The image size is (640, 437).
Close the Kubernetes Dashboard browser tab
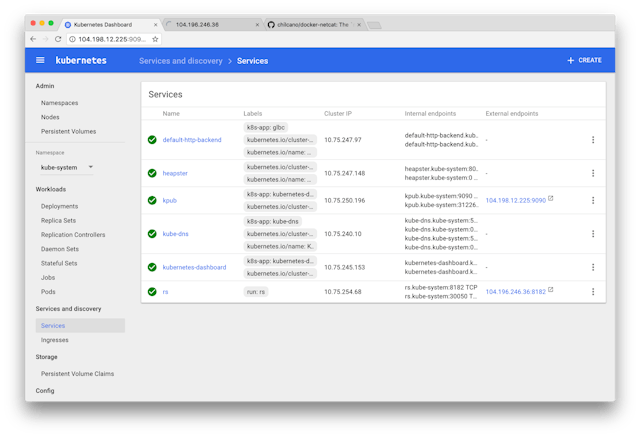156,25
